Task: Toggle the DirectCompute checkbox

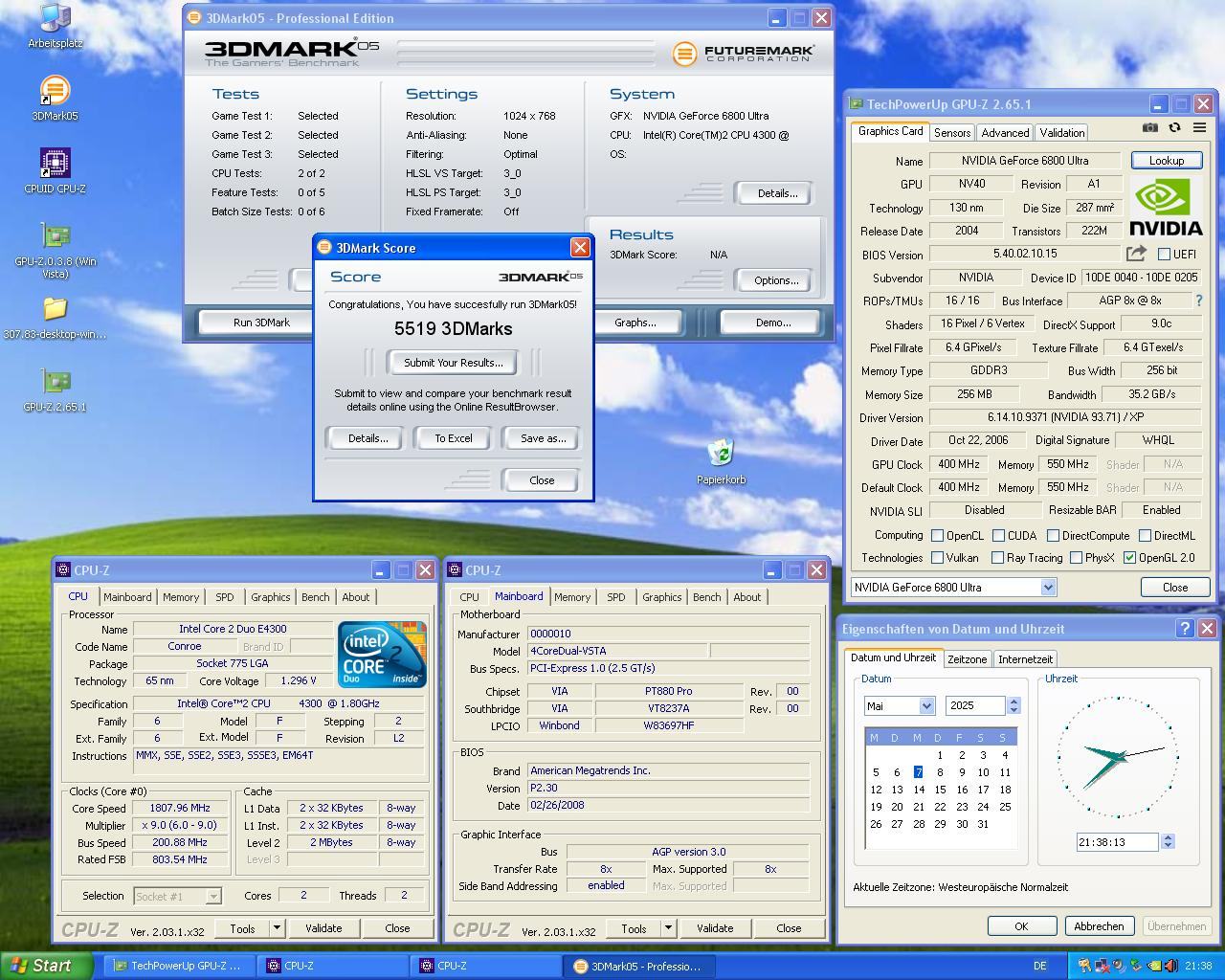Action: pos(1053,536)
